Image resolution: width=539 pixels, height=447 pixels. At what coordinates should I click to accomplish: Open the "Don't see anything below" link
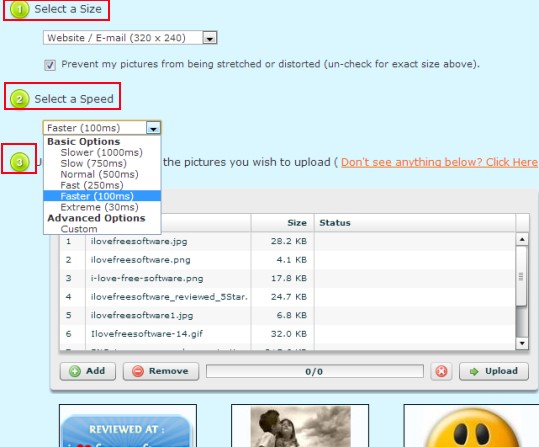[x=439, y=162]
